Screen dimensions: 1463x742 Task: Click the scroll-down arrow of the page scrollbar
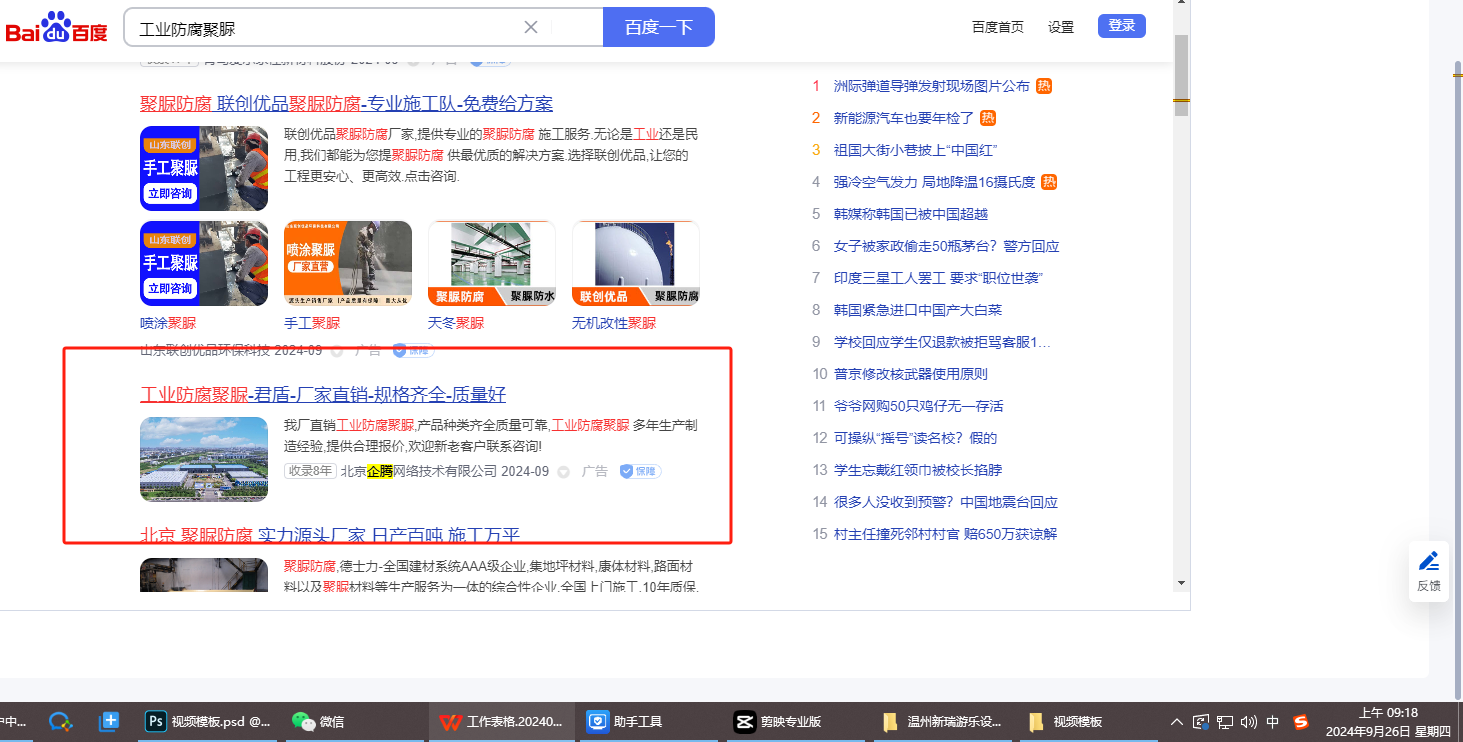(x=1181, y=582)
